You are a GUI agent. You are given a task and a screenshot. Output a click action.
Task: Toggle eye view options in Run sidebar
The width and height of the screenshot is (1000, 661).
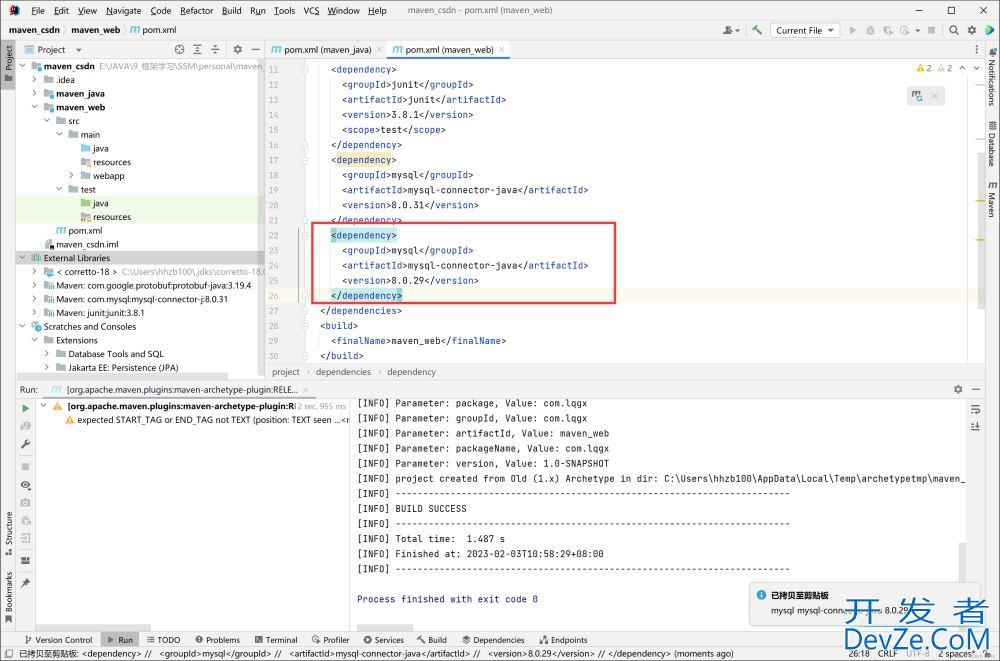tap(26, 485)
